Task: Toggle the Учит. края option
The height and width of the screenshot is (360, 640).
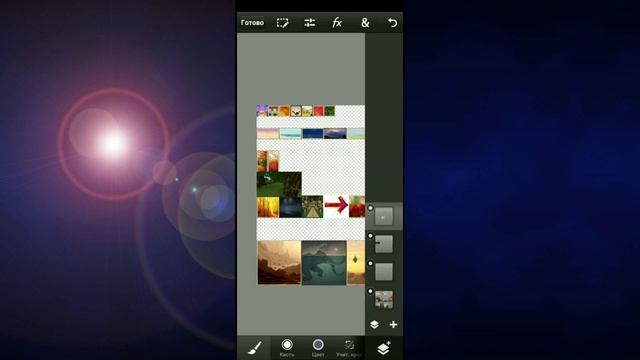Action: tap(349, 348)
